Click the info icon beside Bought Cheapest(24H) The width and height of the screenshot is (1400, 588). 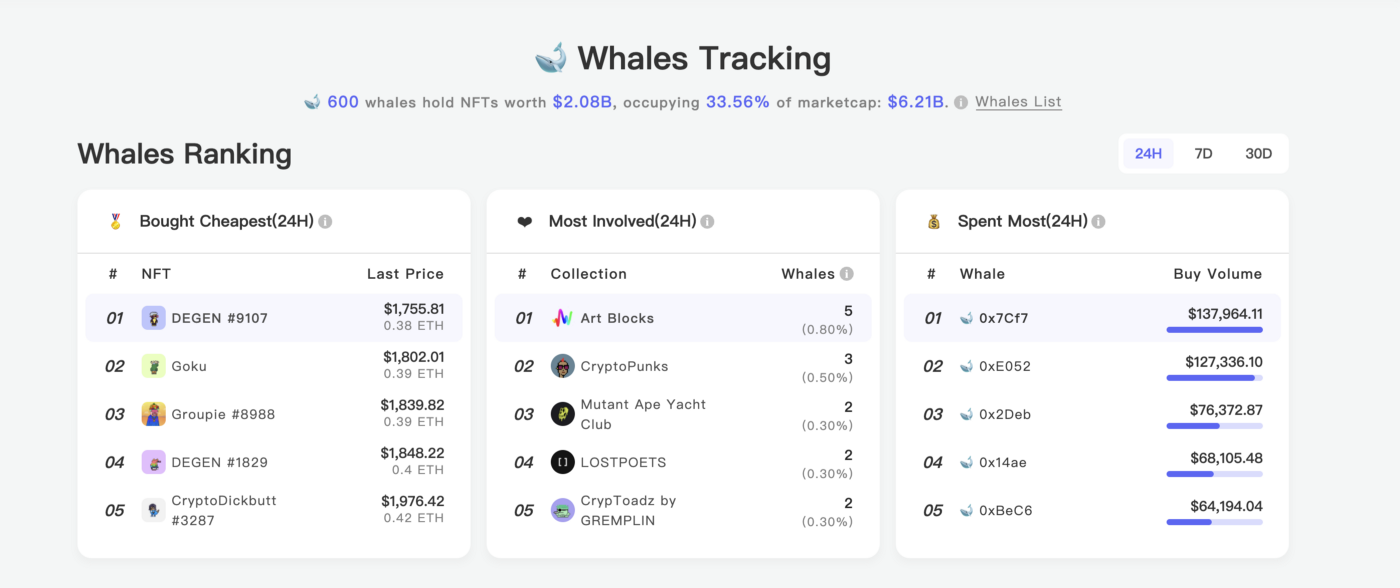(325, 221)
